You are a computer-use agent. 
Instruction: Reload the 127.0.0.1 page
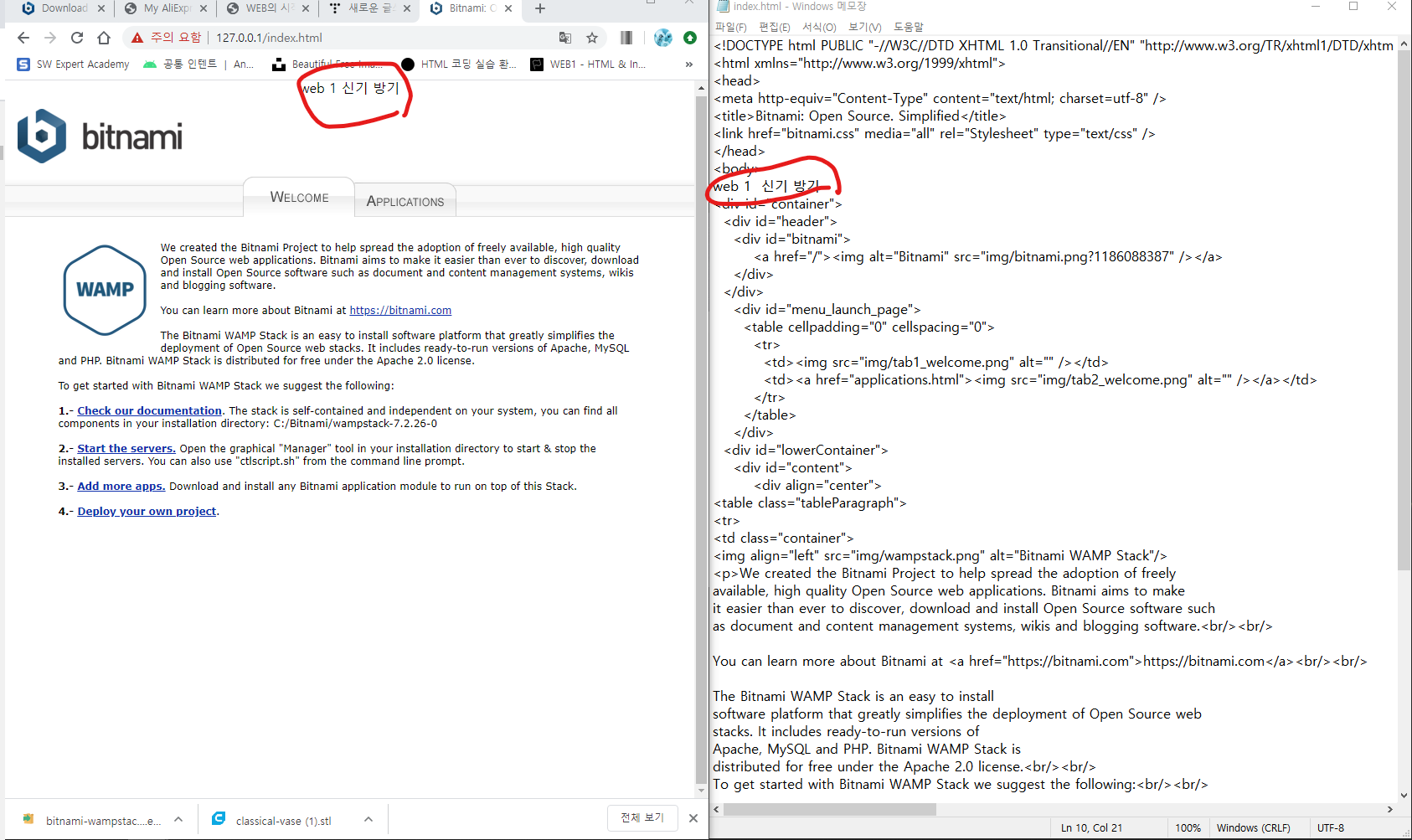pos(77,38)
